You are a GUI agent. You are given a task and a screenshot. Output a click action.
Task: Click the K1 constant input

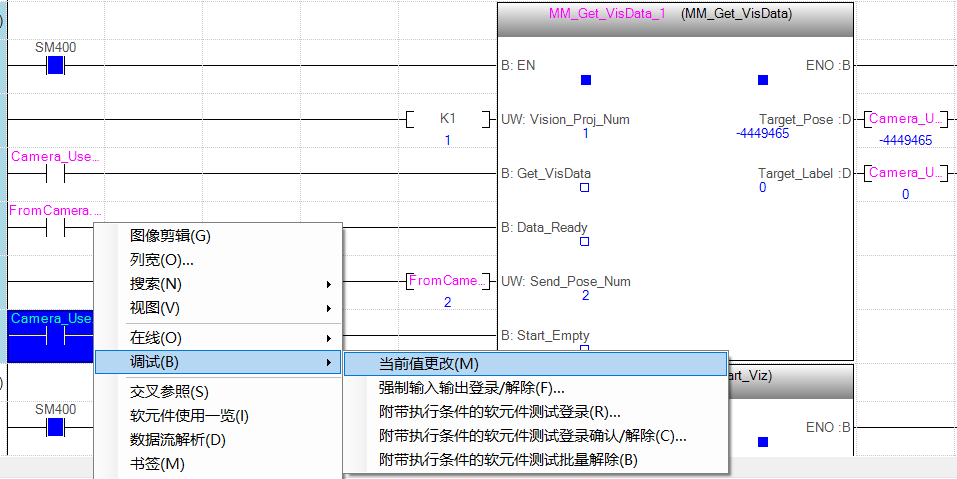[448, 119]
